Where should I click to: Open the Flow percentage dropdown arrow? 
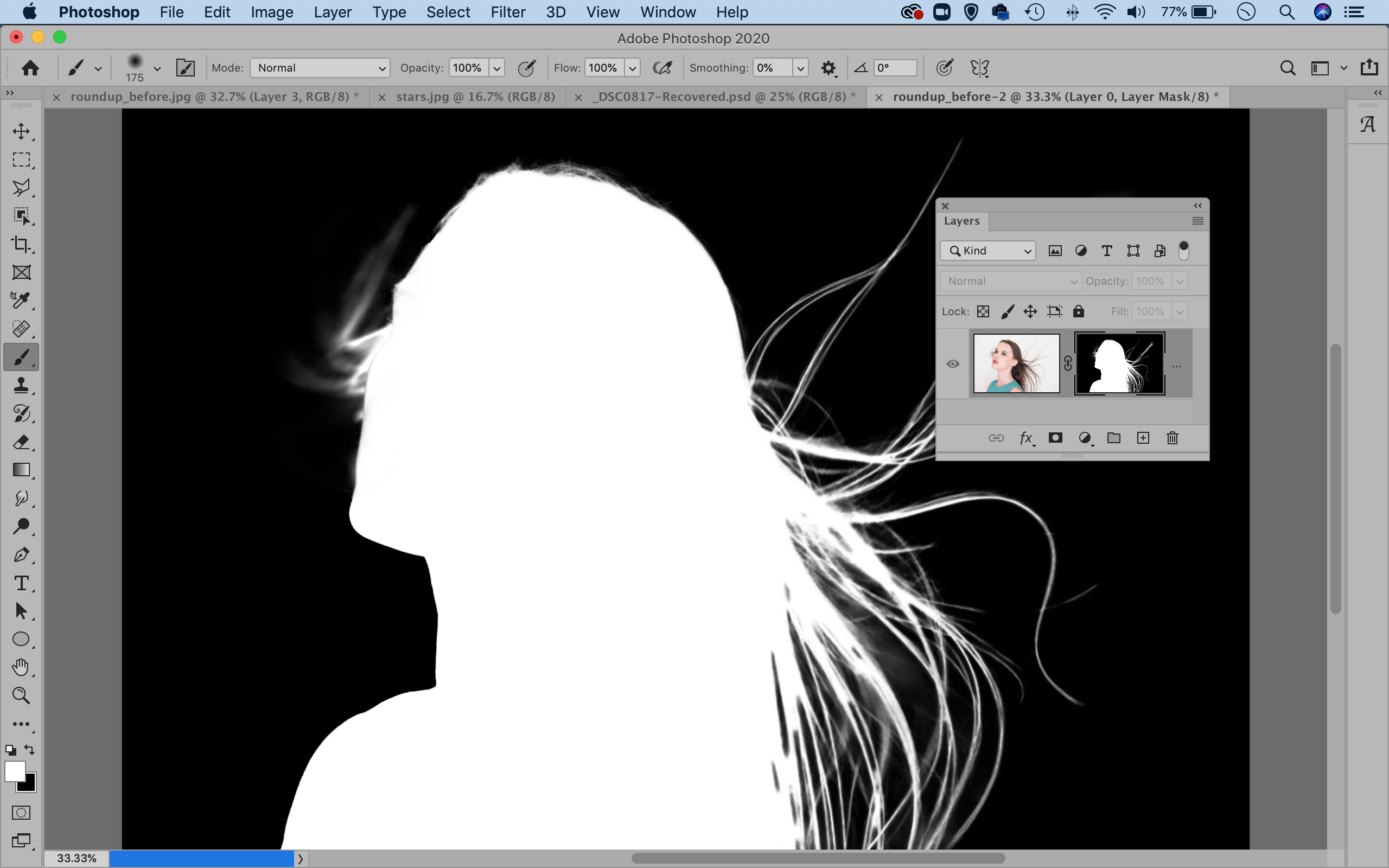tap(632, 68)
